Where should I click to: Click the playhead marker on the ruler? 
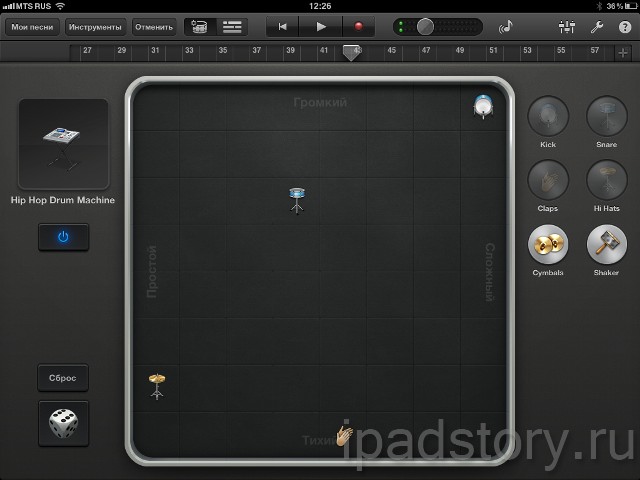click(x=351, y=53)
